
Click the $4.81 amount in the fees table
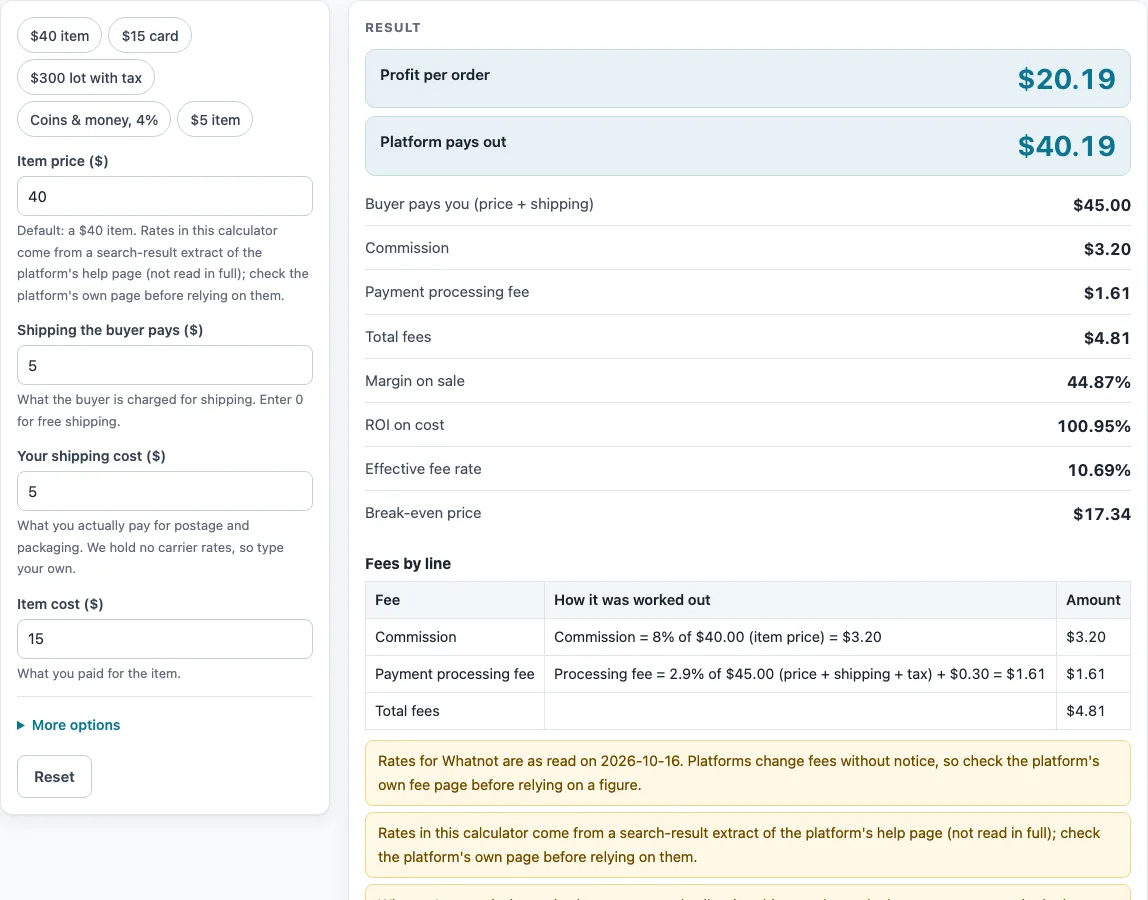pyautogui.click(x=1093, y=710)
